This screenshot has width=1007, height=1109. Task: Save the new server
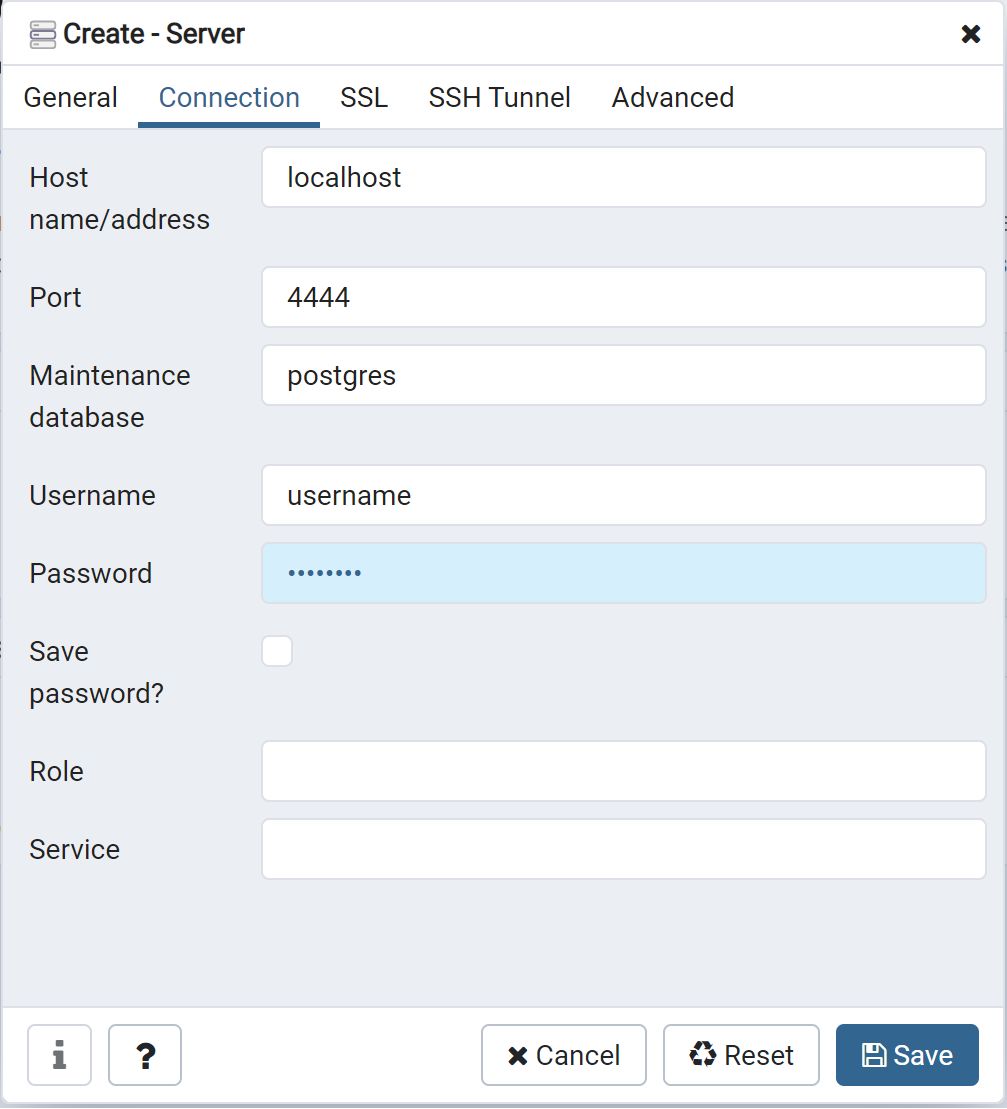[907, 1055]
